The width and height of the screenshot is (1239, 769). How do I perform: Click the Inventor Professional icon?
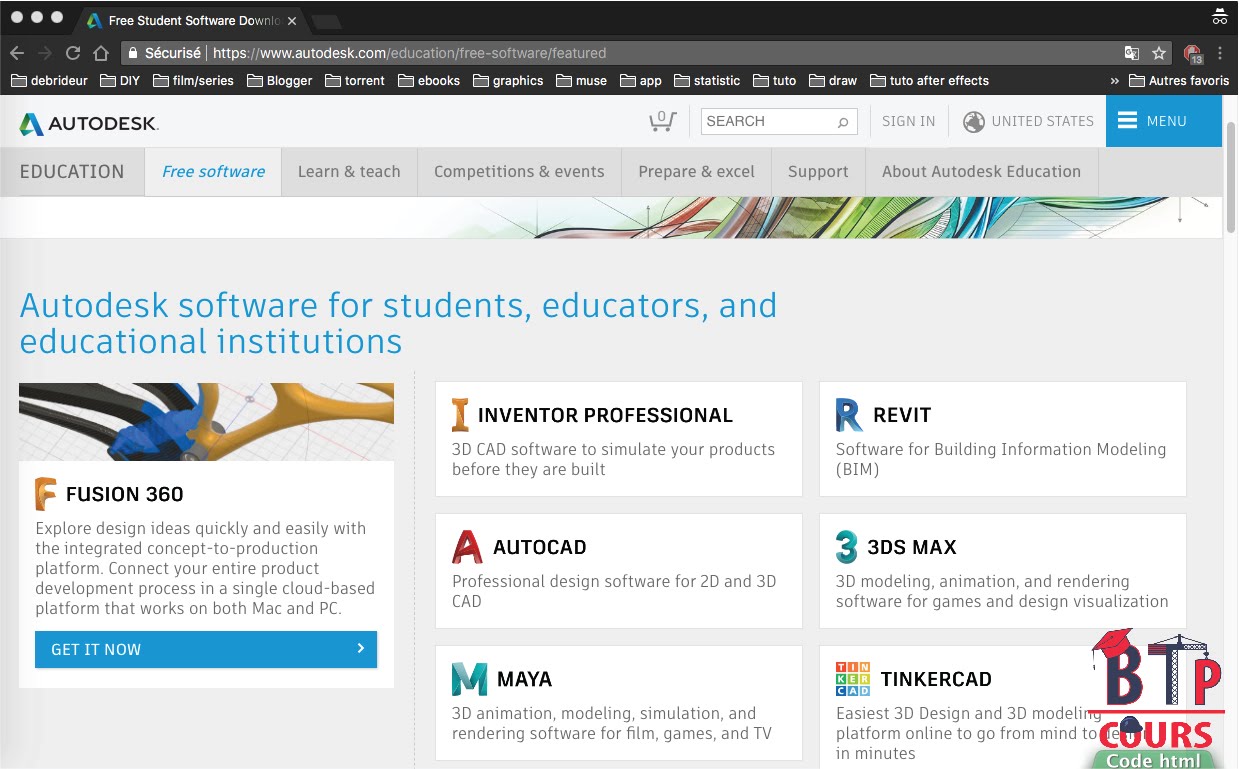(460, 415)
